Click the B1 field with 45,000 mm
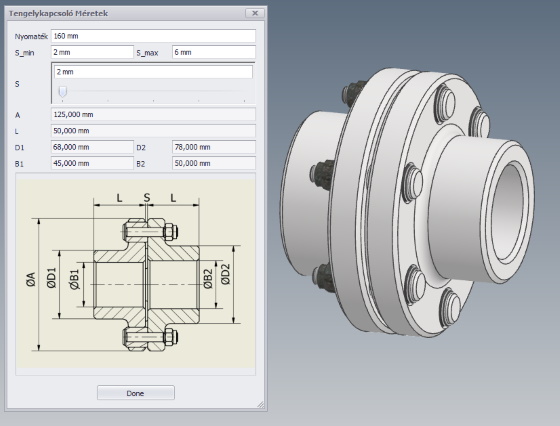 (92, 163)
